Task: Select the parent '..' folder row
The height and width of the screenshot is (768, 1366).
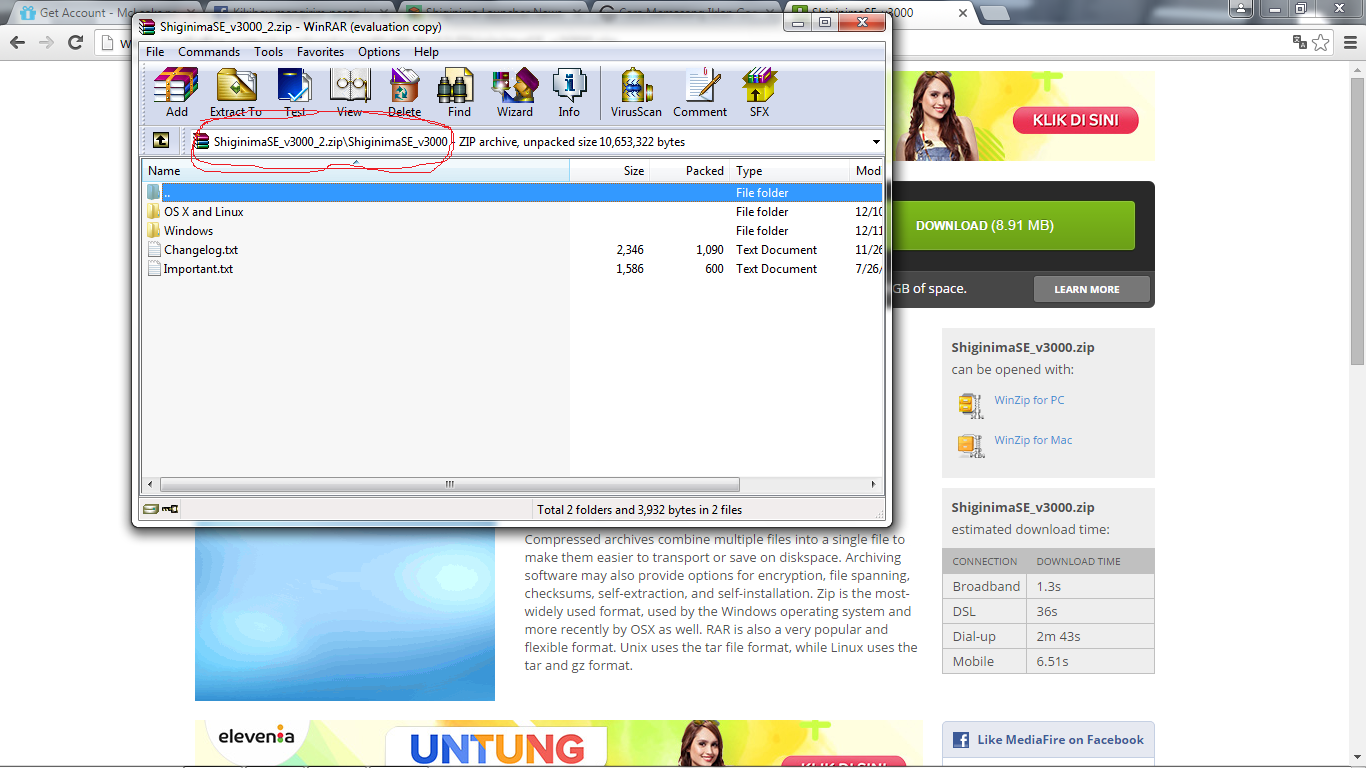Action: point(513,193)
